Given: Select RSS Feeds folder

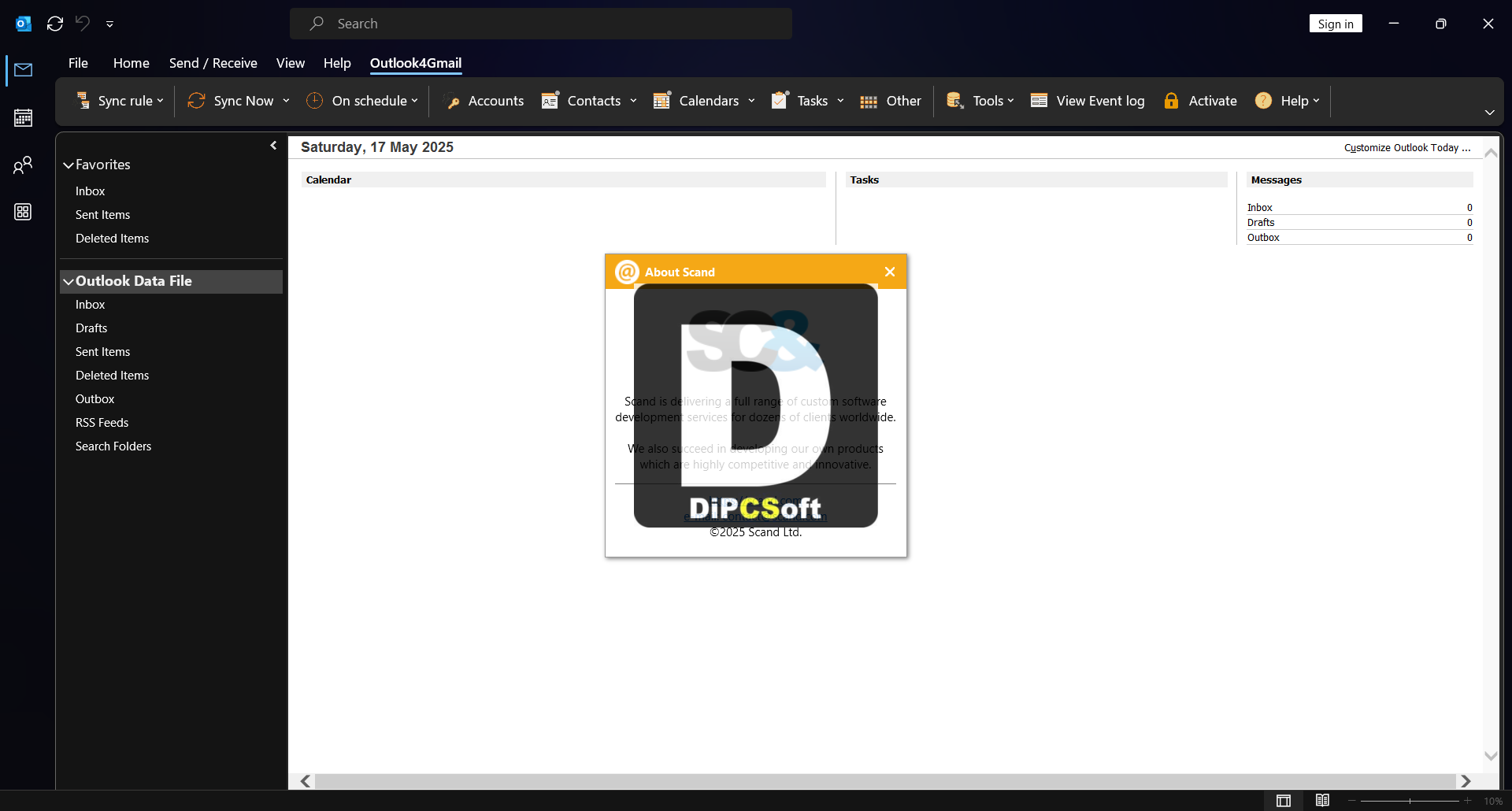Looking at the screenshot, I should [x=102, y=423].
